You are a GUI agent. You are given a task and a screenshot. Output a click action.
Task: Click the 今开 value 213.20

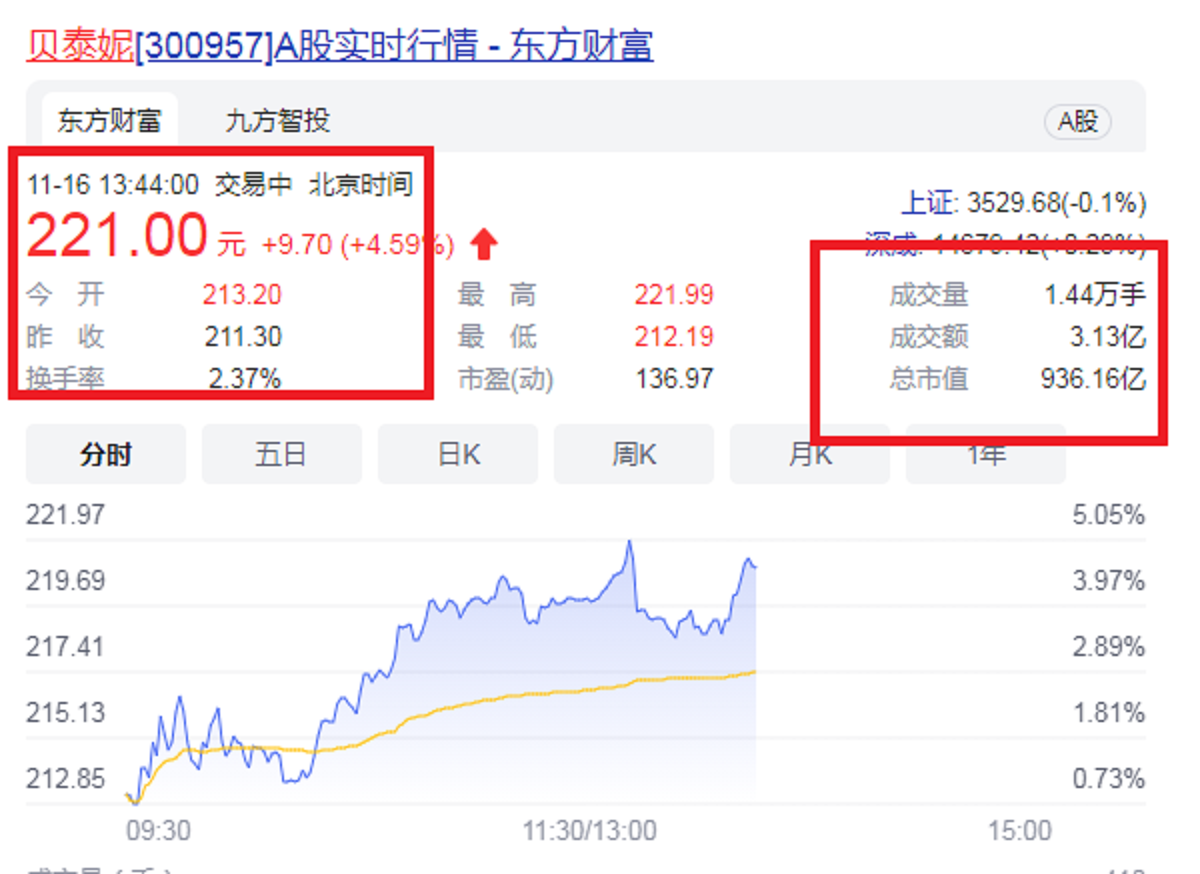click(242, 295)
